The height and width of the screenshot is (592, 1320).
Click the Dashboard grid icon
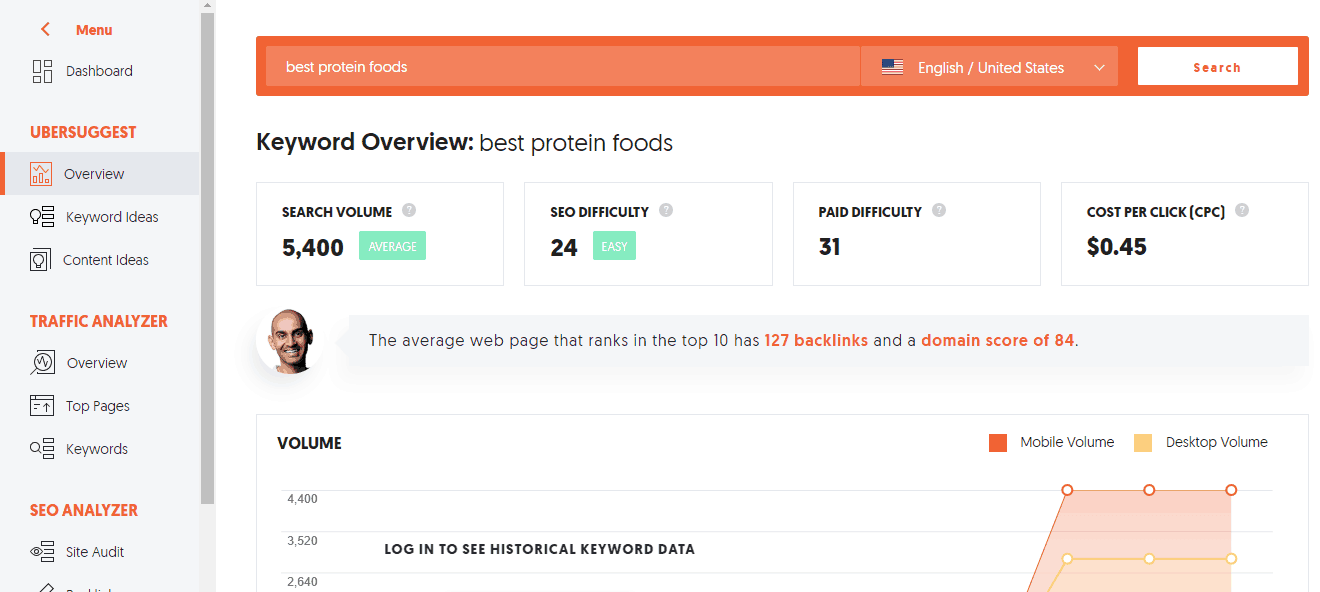click(42, 71)
